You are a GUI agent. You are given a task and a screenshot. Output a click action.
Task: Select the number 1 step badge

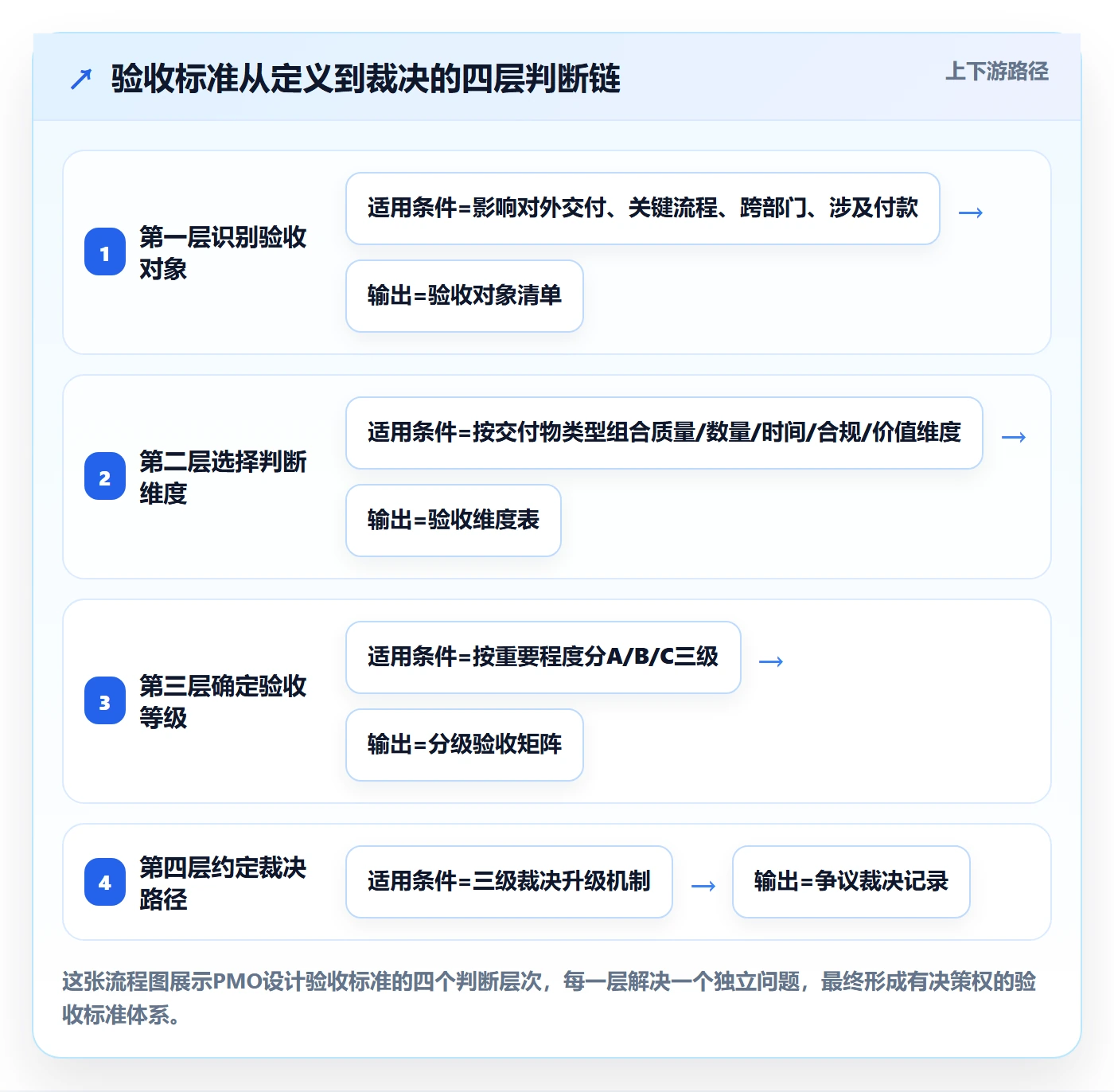[105, 252]
